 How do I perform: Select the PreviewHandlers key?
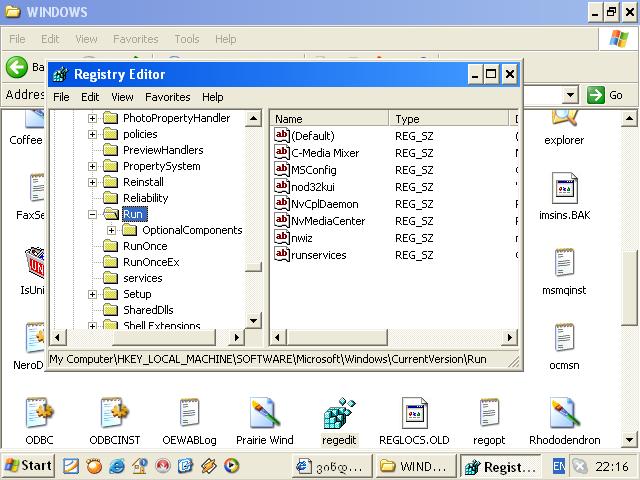163,150
